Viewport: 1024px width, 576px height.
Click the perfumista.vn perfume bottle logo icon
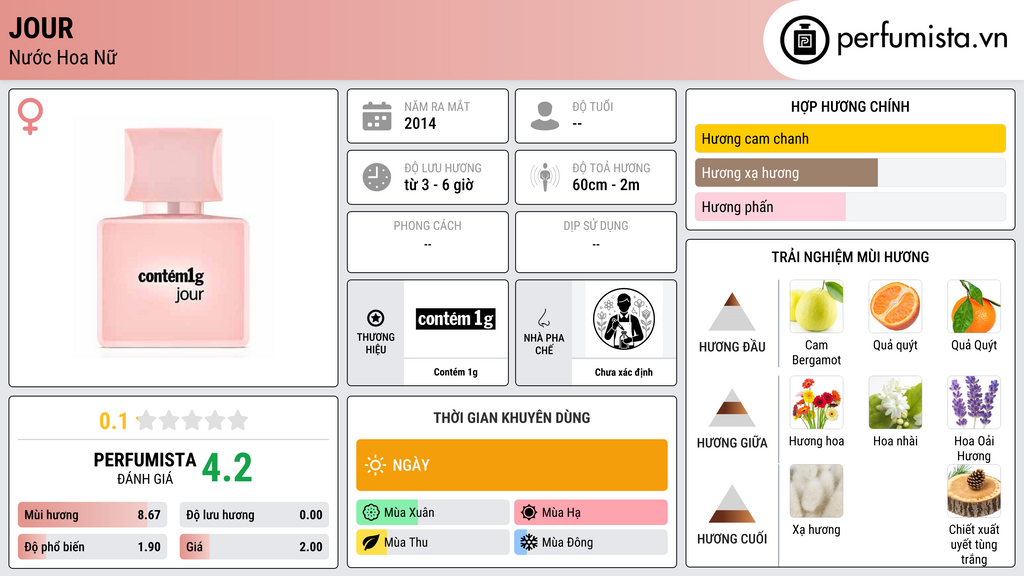click(x=804, y=40)
